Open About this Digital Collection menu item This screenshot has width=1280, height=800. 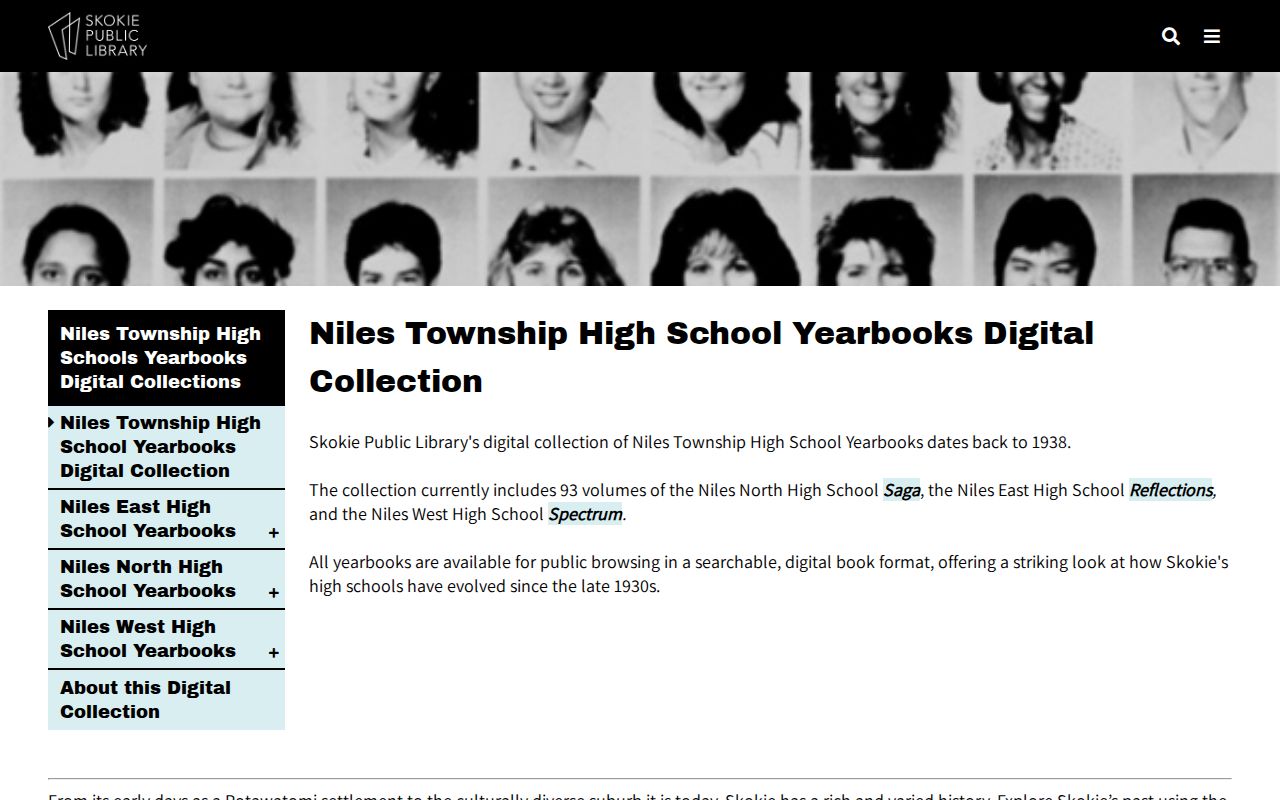166,700
